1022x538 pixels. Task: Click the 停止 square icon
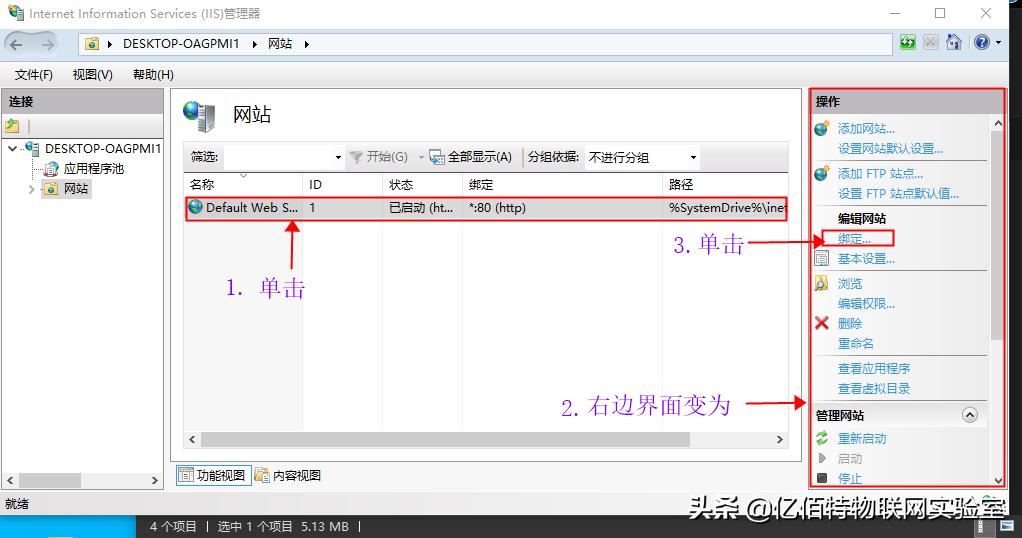pos(822,478)
